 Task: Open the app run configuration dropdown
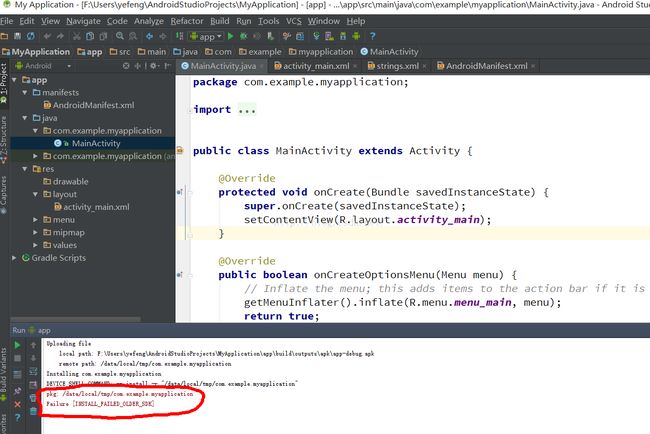point(206,36)
